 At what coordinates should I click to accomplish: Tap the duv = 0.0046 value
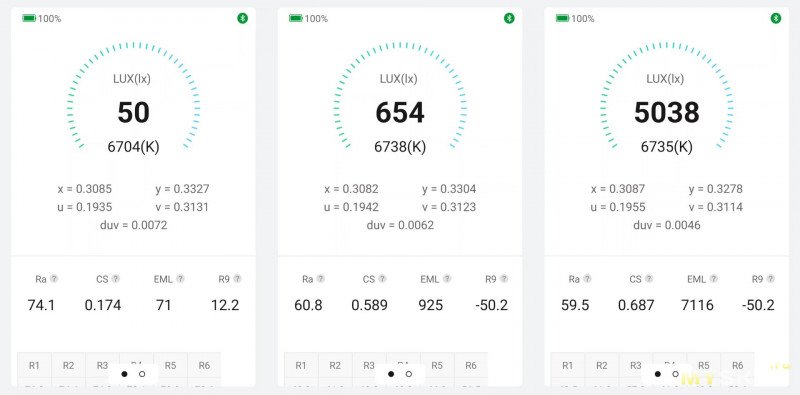point(667,225)
